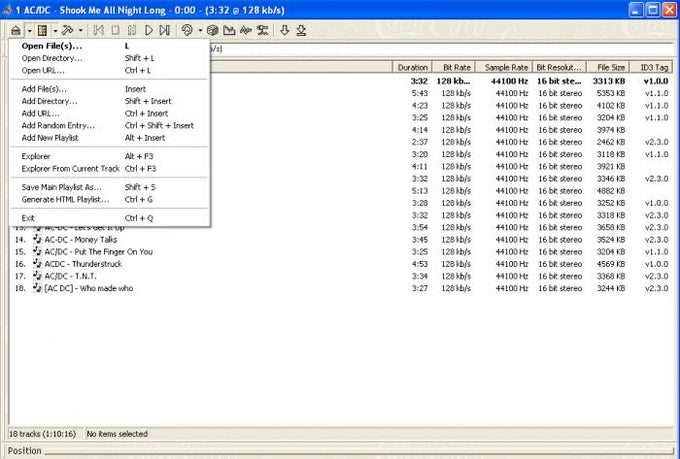Screen dimensions: 680x459
Task: Expand the dropdown arrow beside hammer tools icon
Action: tap(81, 31)
